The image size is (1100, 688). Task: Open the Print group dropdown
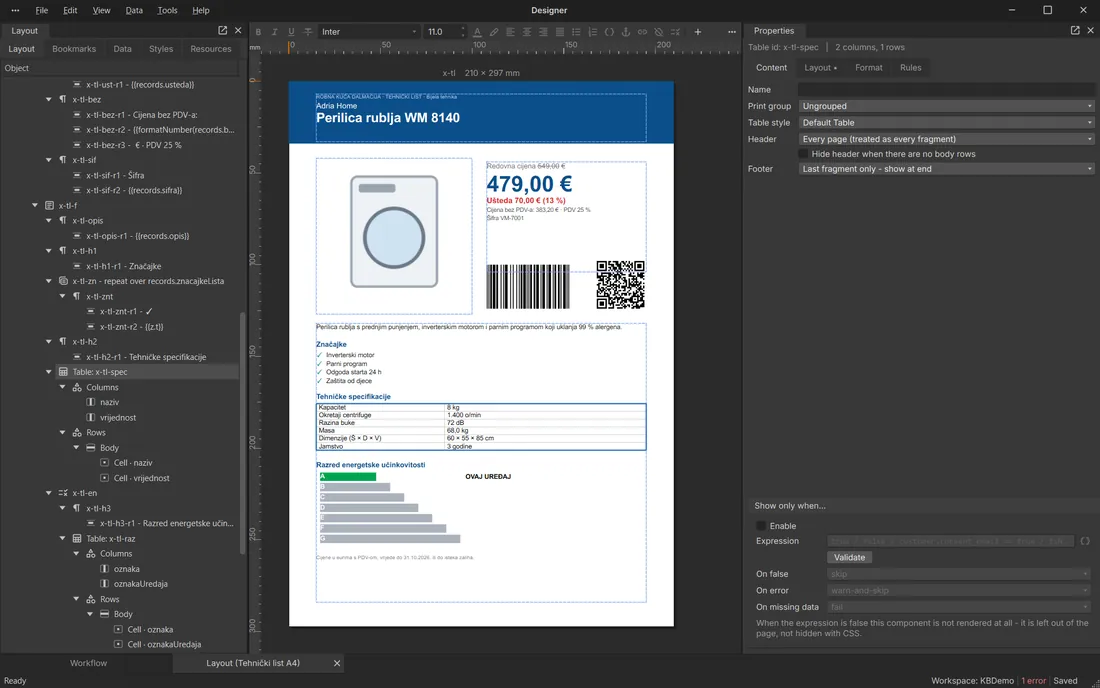point(946,106)
